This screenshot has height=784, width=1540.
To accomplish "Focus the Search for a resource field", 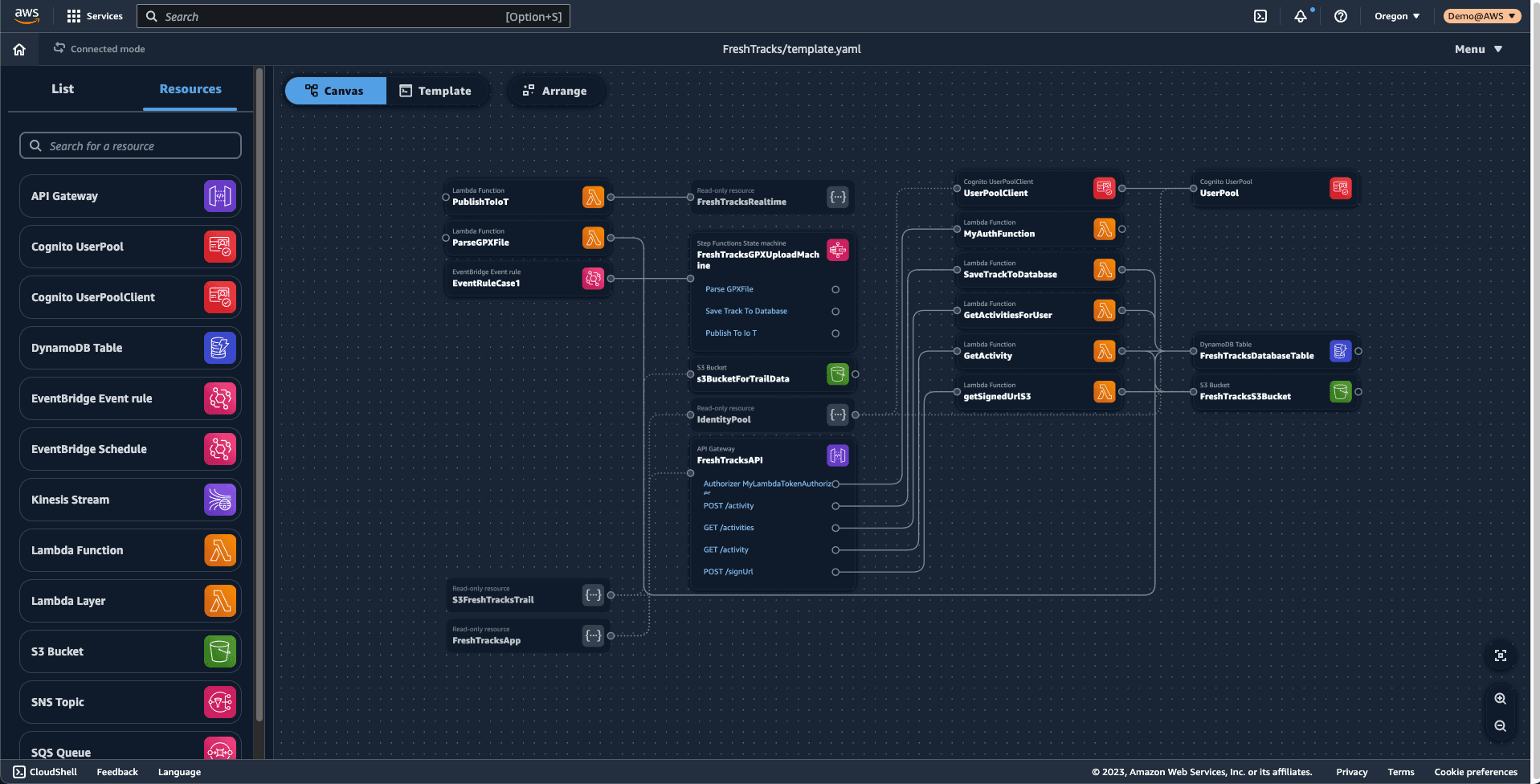I will (x=130, y=145).
